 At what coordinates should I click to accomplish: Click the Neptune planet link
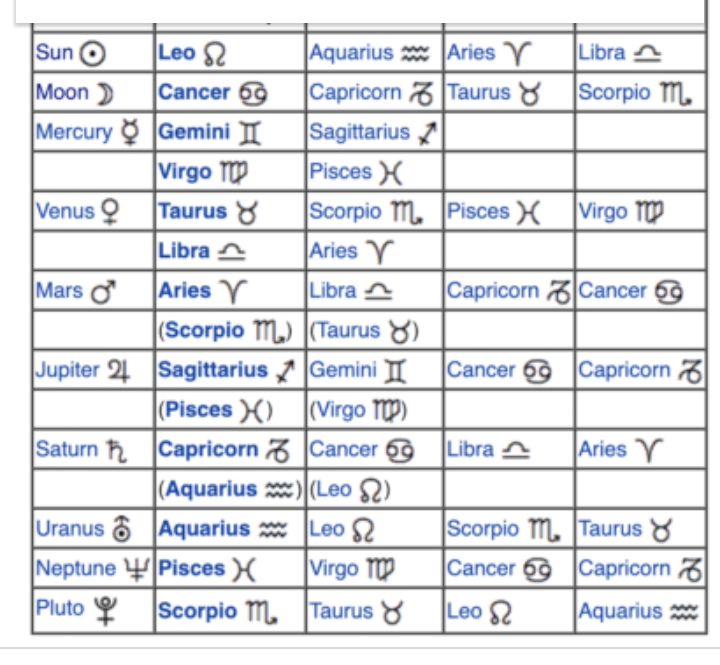[x=76, y=568]
